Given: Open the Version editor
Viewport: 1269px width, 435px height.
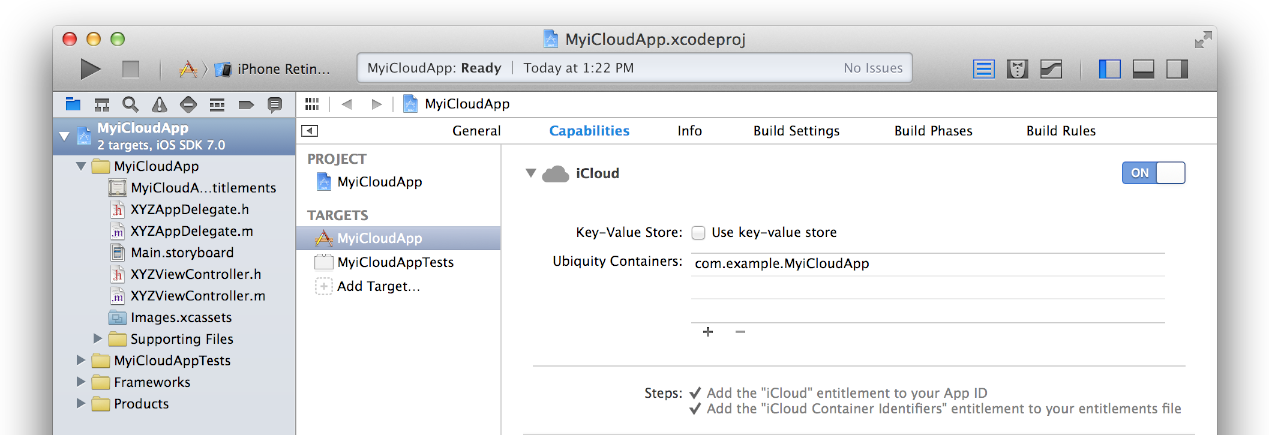Looking at the screenshot, I should pos(1051,69).
